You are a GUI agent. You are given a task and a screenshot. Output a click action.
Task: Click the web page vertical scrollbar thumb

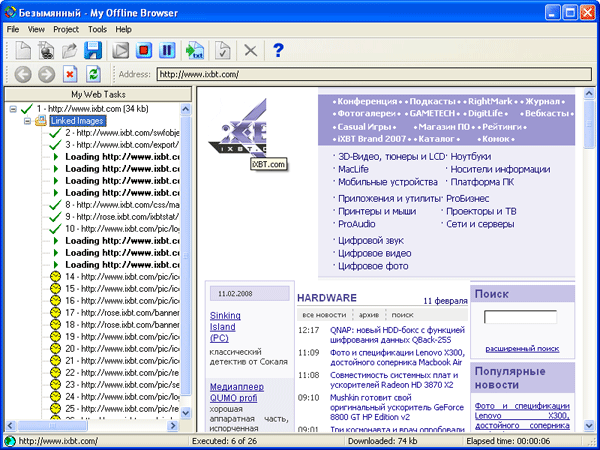pyautogui.click(x=589, y=123)
